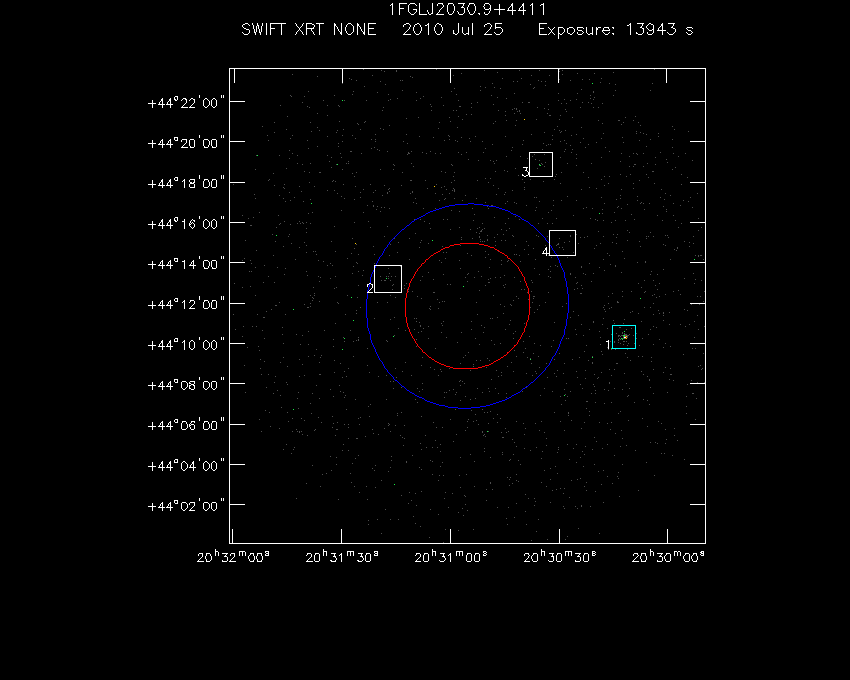Click the observation date '2010 Jul 25'
This screenshot has height=680, width=850.
453,29
